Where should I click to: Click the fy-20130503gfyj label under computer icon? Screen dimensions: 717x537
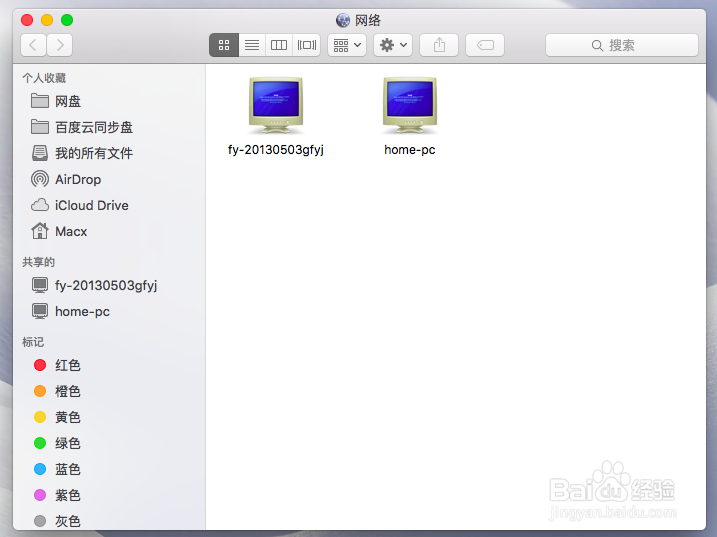click(x=276, y=150)
